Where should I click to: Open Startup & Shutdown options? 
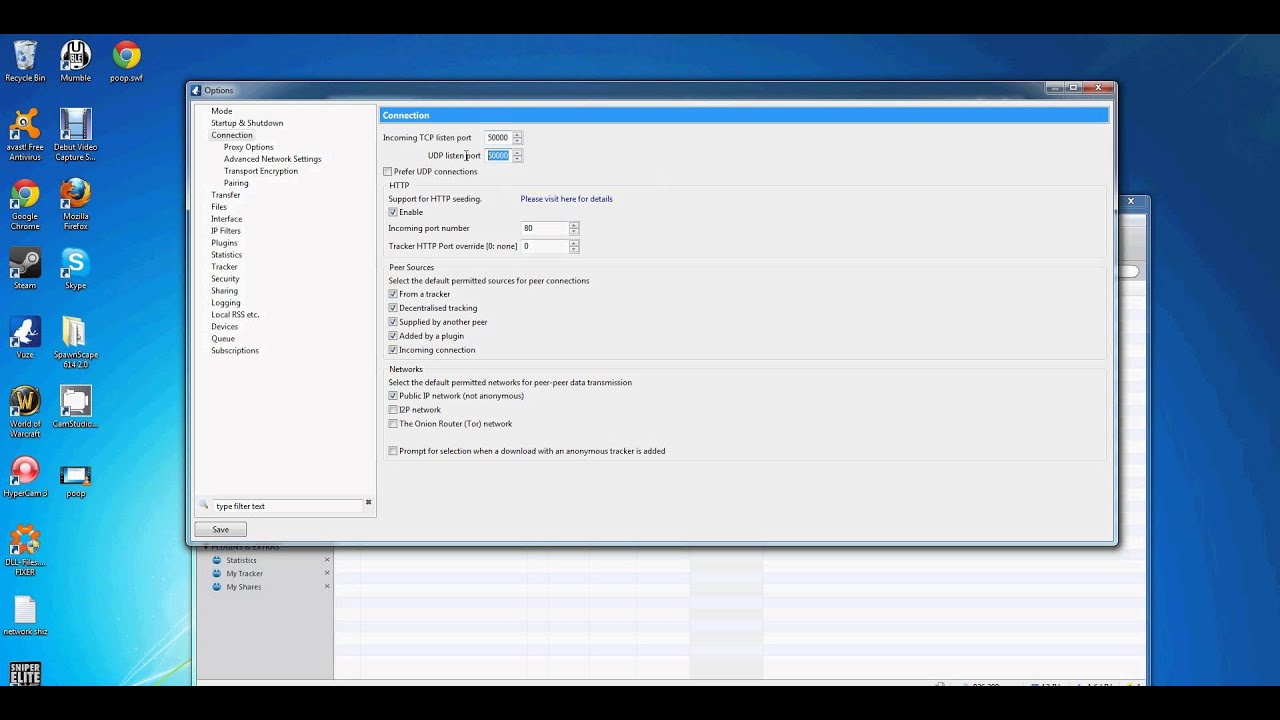pos(247,123)
